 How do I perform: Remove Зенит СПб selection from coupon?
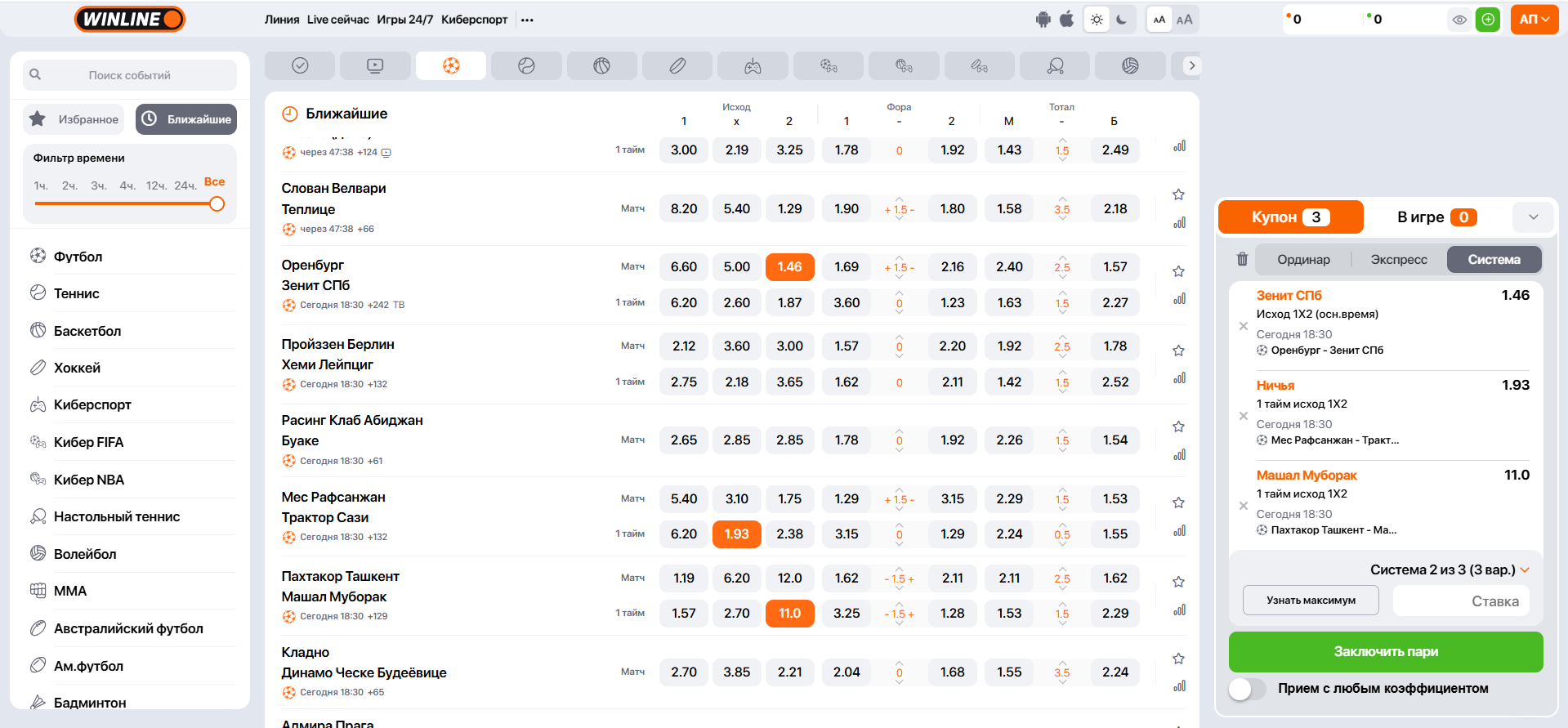[1243, 326]
